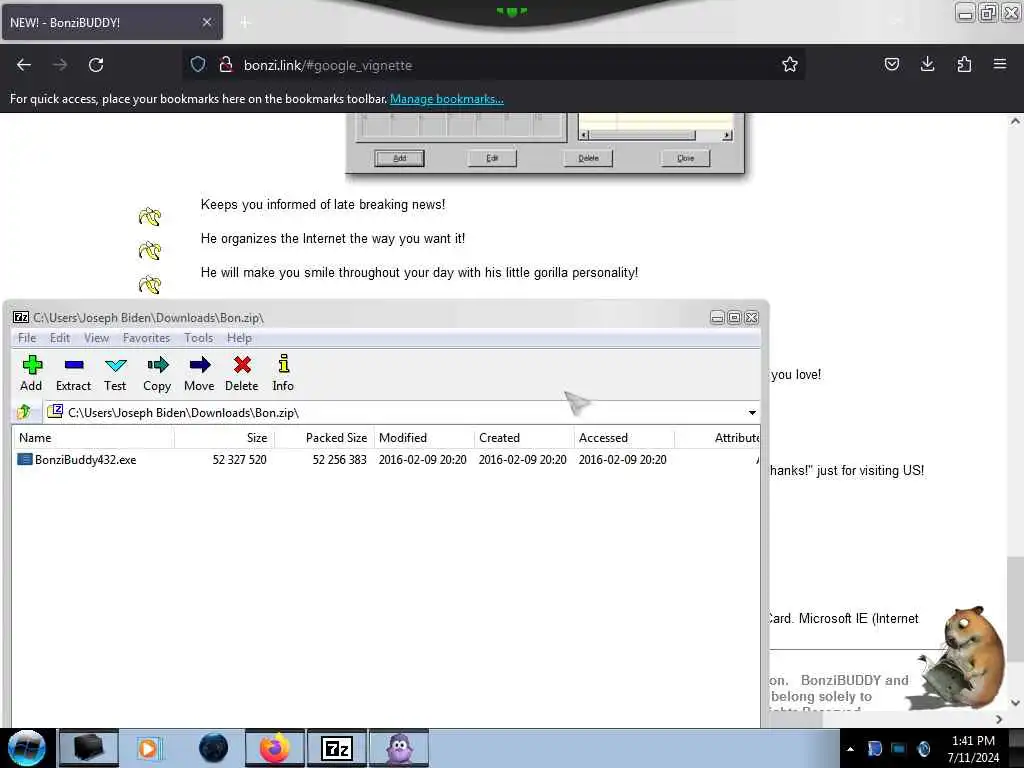
Task: Click the purple Bonzi taskbar icon
Action: coord(400,748)
